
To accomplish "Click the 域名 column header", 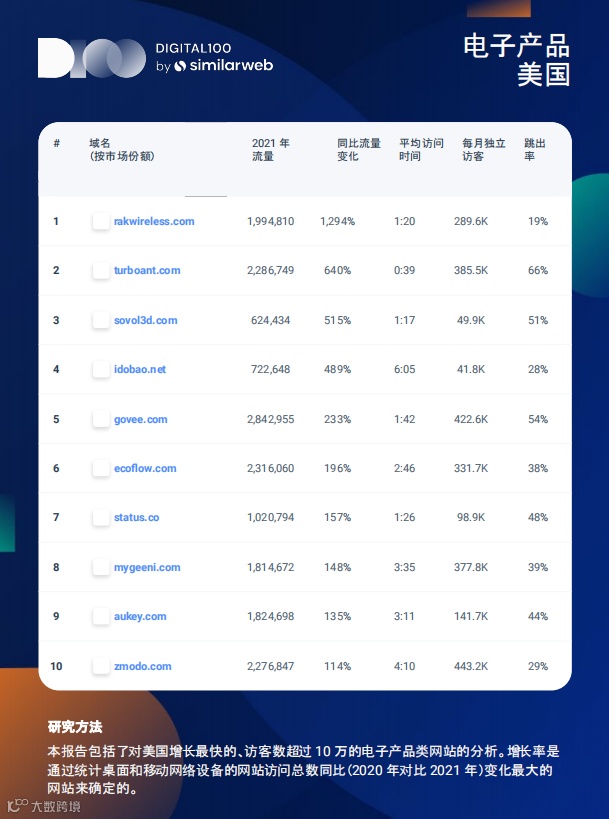I will click(x=122, y=149).
